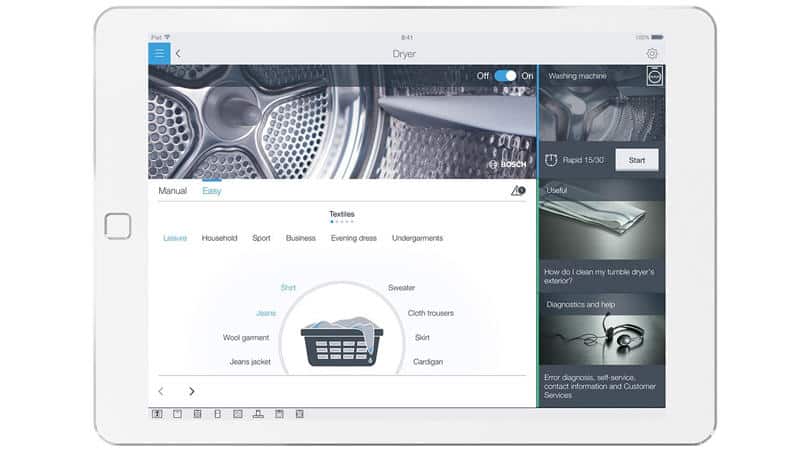
Task: Select Sweater textile option
Action: click(401, 288)
